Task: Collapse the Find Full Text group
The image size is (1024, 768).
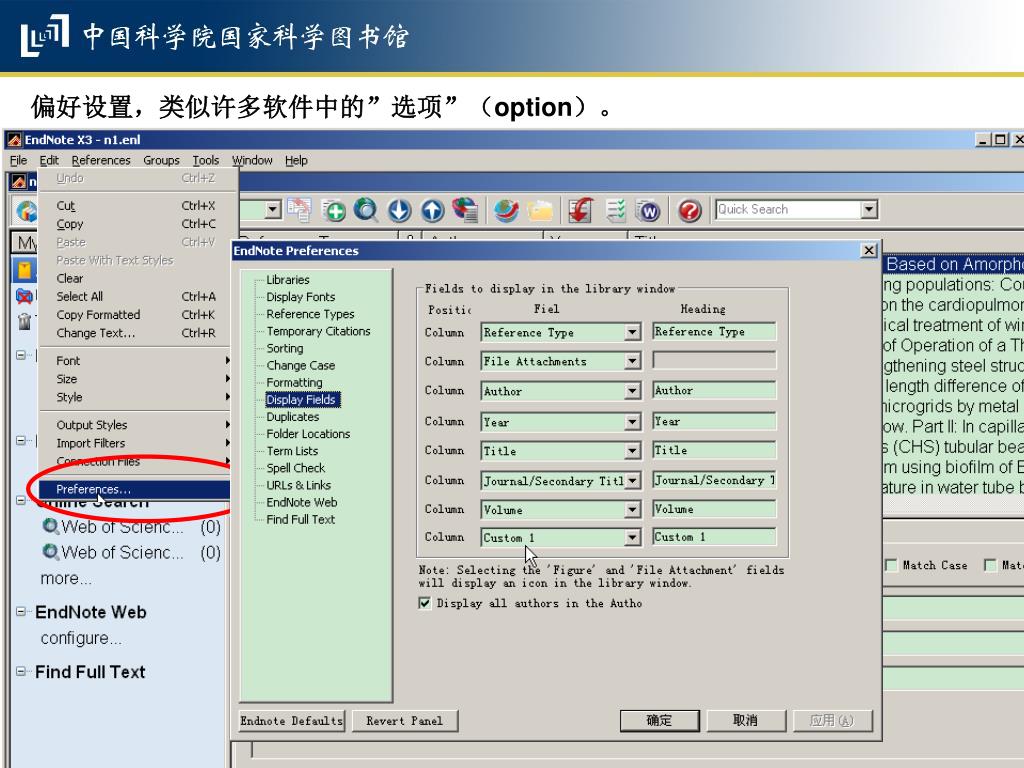Action: point(21,671)
